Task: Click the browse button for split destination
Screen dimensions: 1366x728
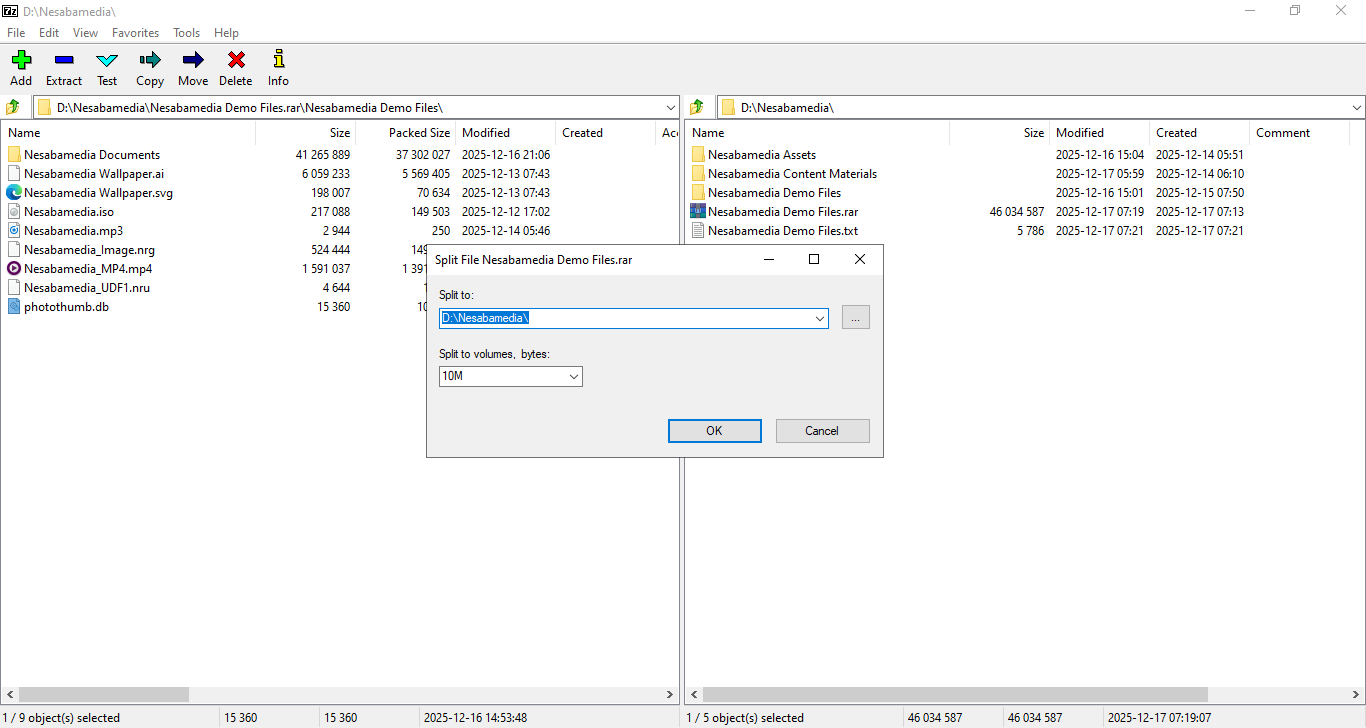Action: [855, 318]
